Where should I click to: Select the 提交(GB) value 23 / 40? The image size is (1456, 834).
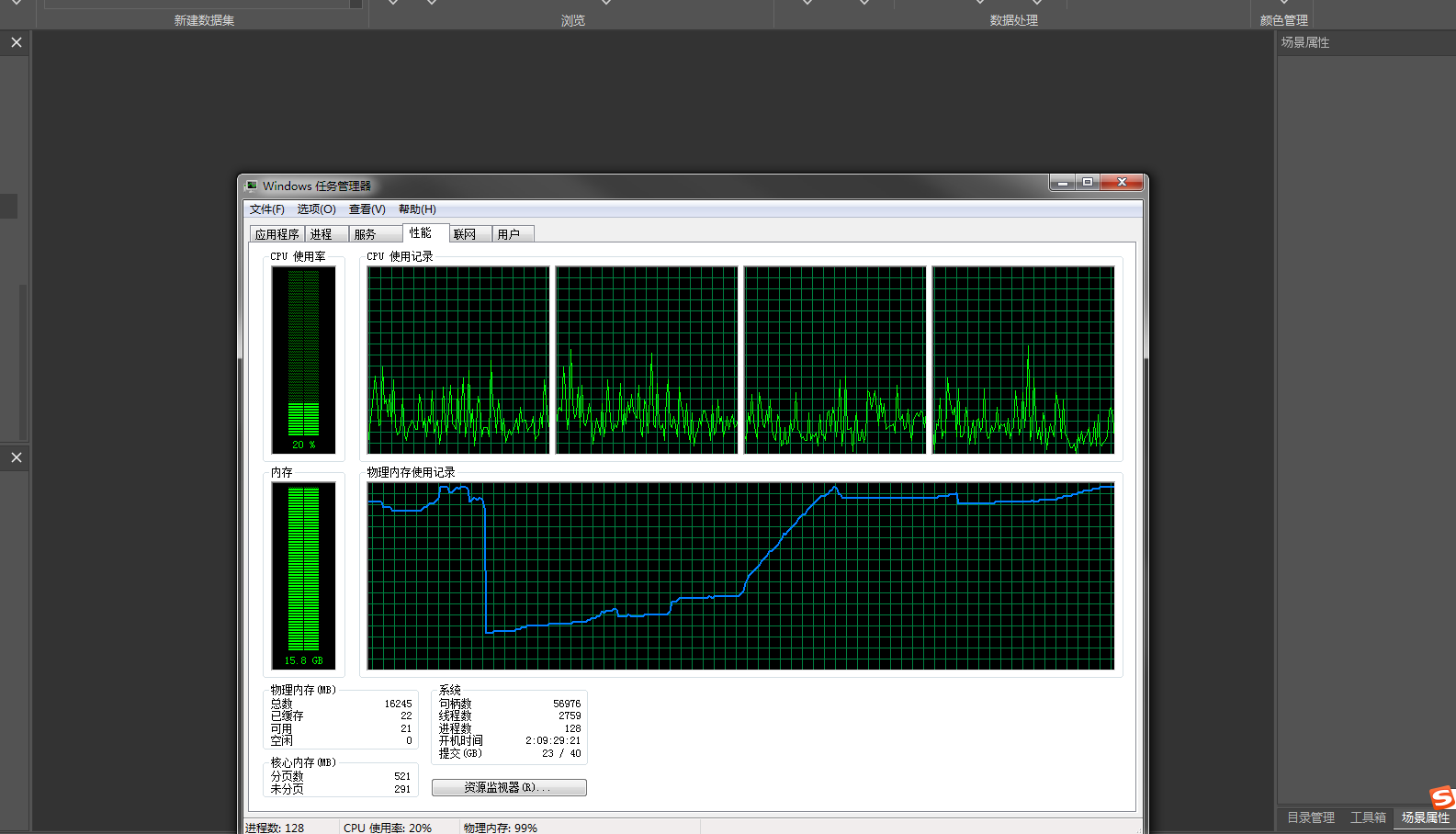click(x=561, y=753)
